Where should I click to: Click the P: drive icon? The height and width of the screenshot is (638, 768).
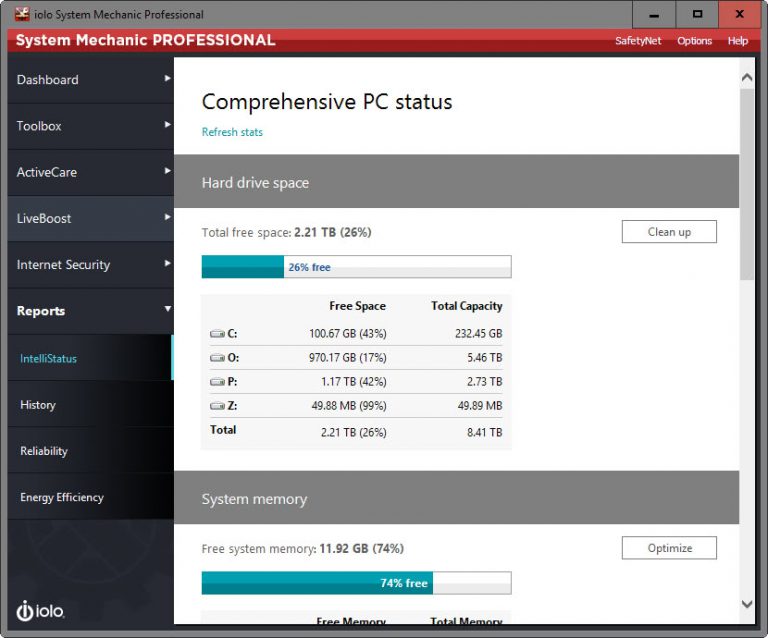pos(217,382)
